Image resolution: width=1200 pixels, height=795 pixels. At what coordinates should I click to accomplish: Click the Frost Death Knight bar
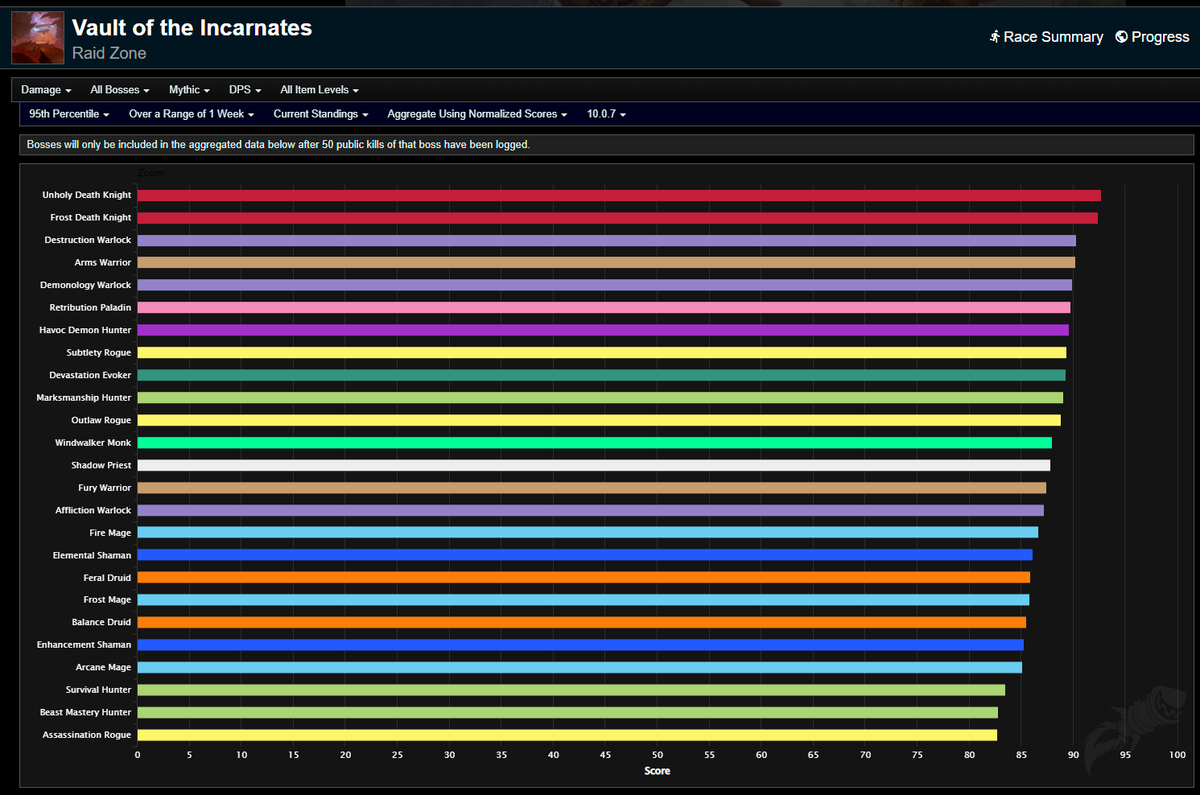(x=617, y=217)
